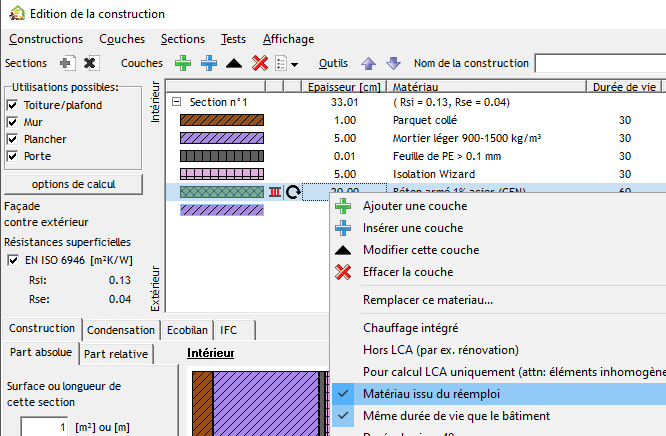
Task: Open the Affichage menu
Action: tap(288, 39)
